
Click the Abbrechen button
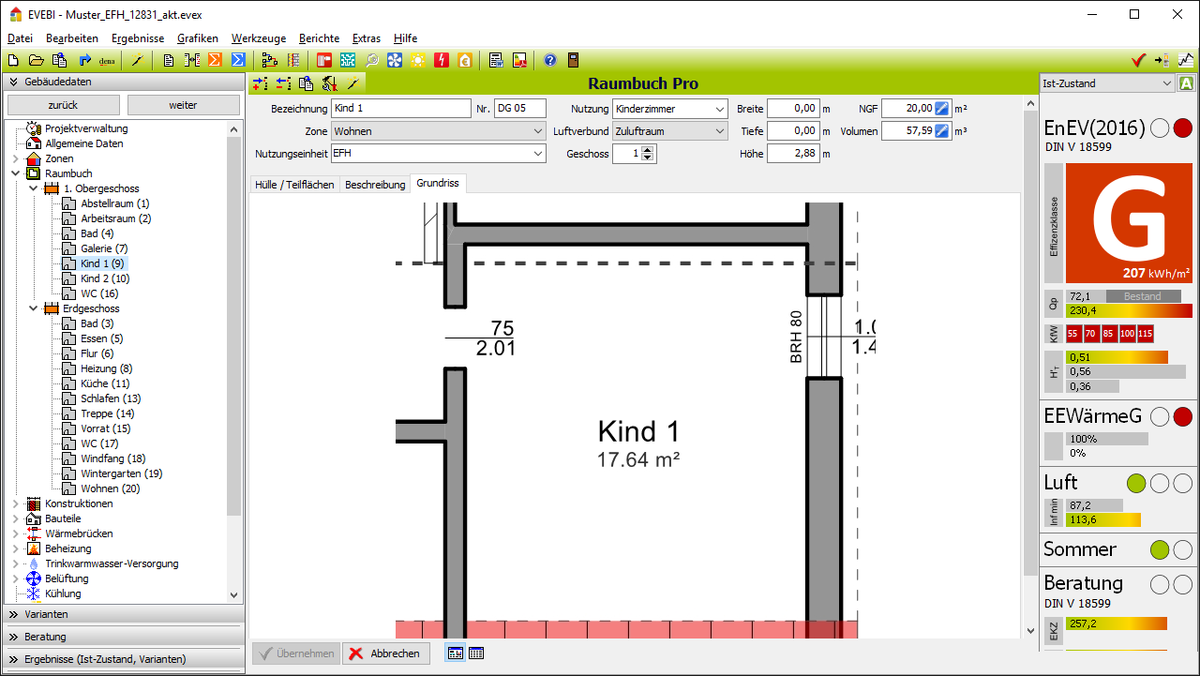[386, 653]
